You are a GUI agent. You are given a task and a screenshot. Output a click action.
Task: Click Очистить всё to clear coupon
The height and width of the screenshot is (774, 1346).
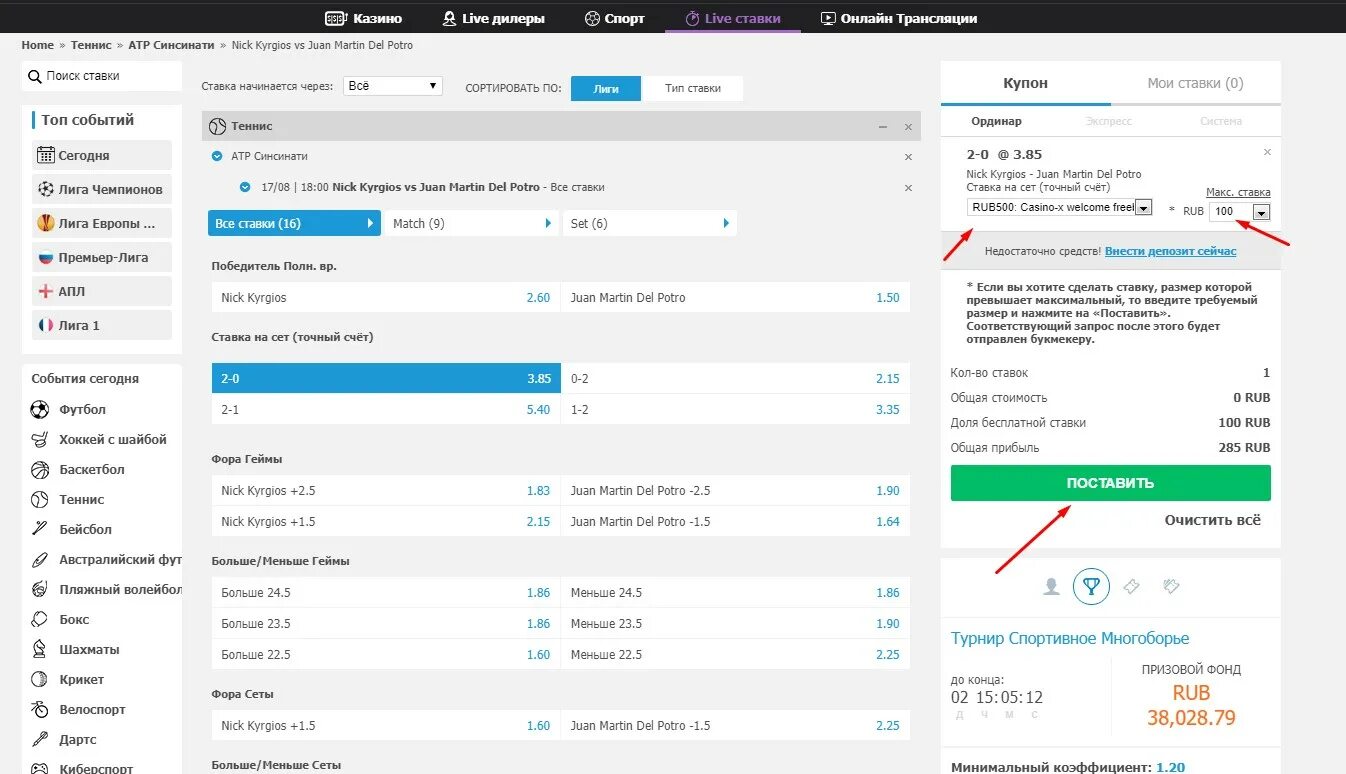point(1213,520)
